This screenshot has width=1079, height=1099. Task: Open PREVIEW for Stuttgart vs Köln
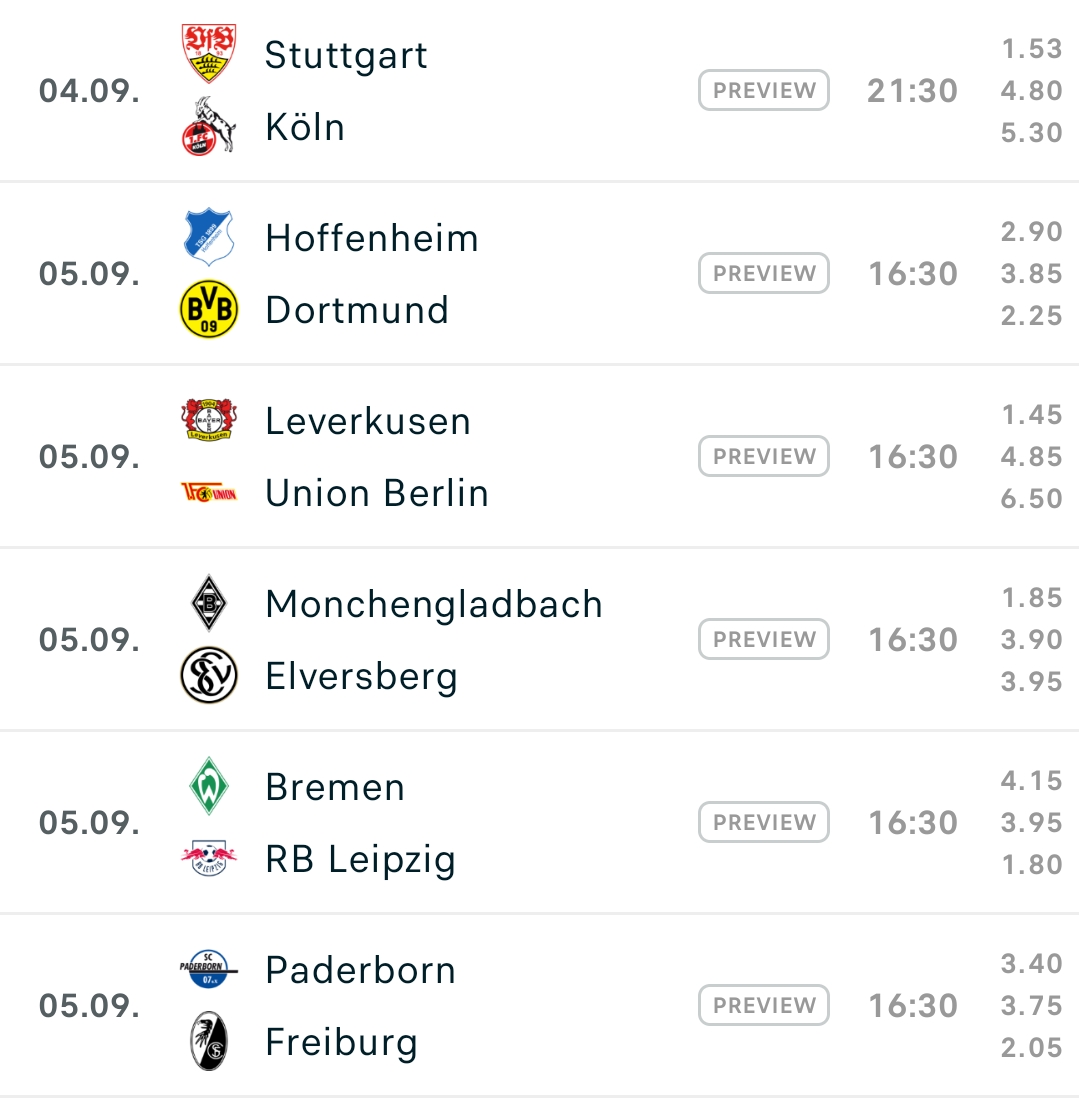tap(764, 90)
